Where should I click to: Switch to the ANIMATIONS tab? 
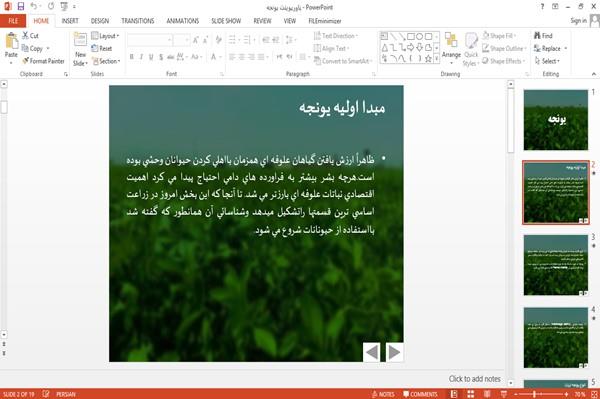click(x=183, y=21)
